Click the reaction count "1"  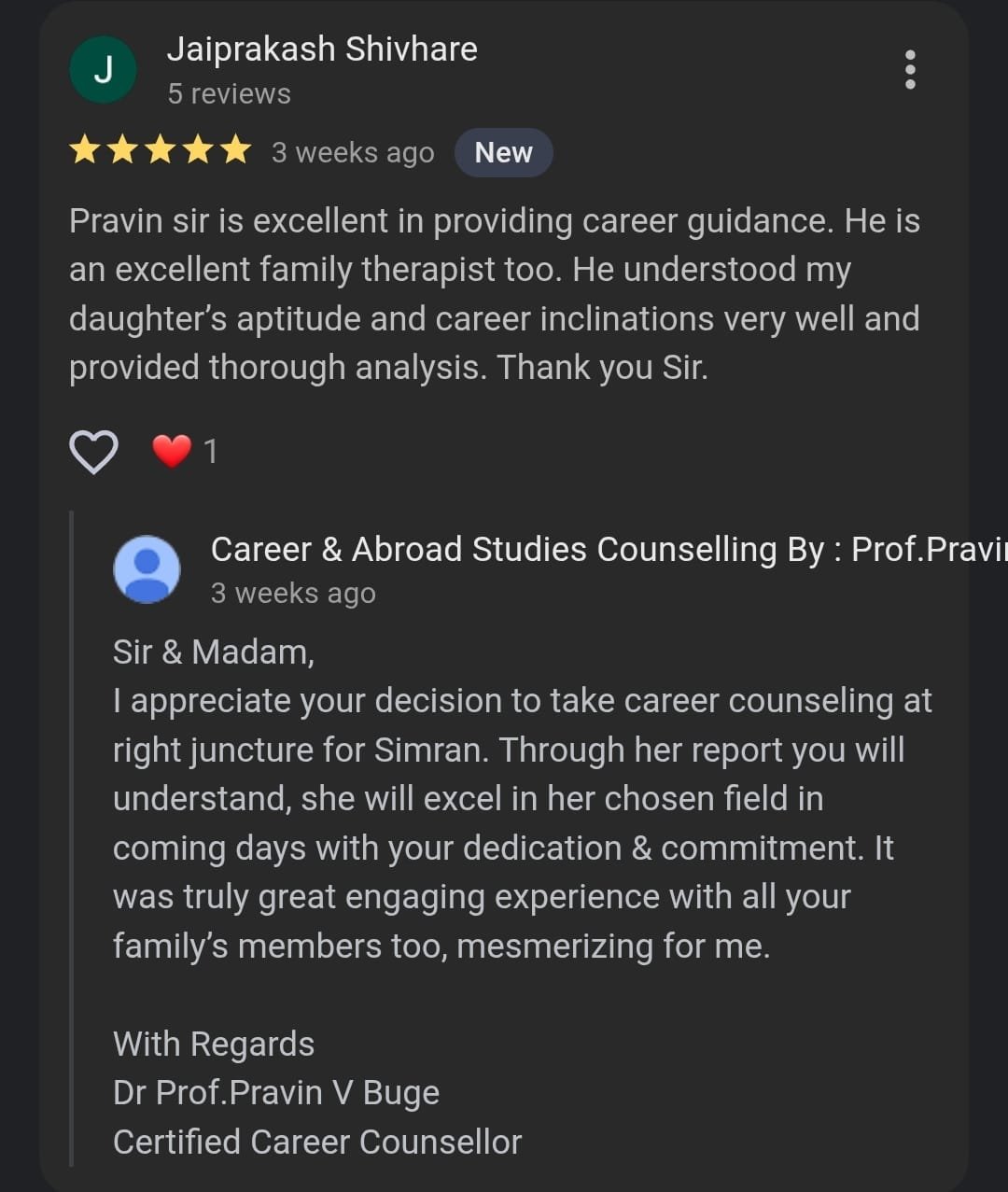(x=211, y=452)
